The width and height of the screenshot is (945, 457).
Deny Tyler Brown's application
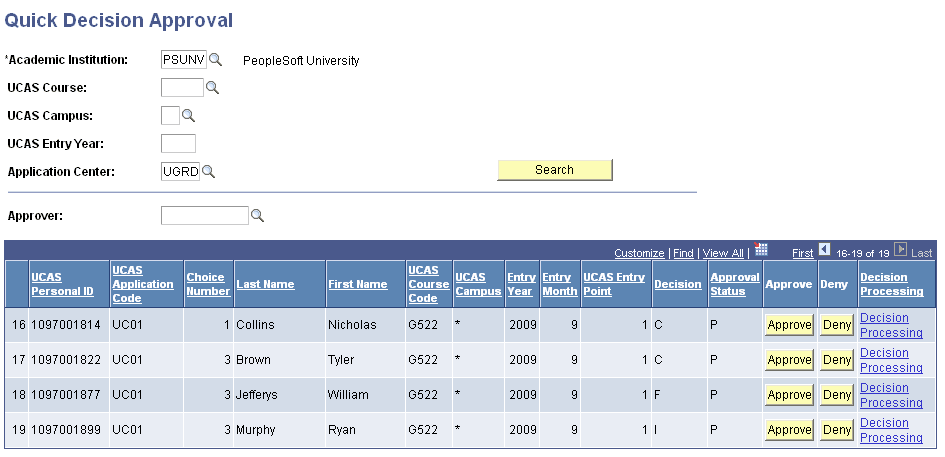[x=836, y=360]
